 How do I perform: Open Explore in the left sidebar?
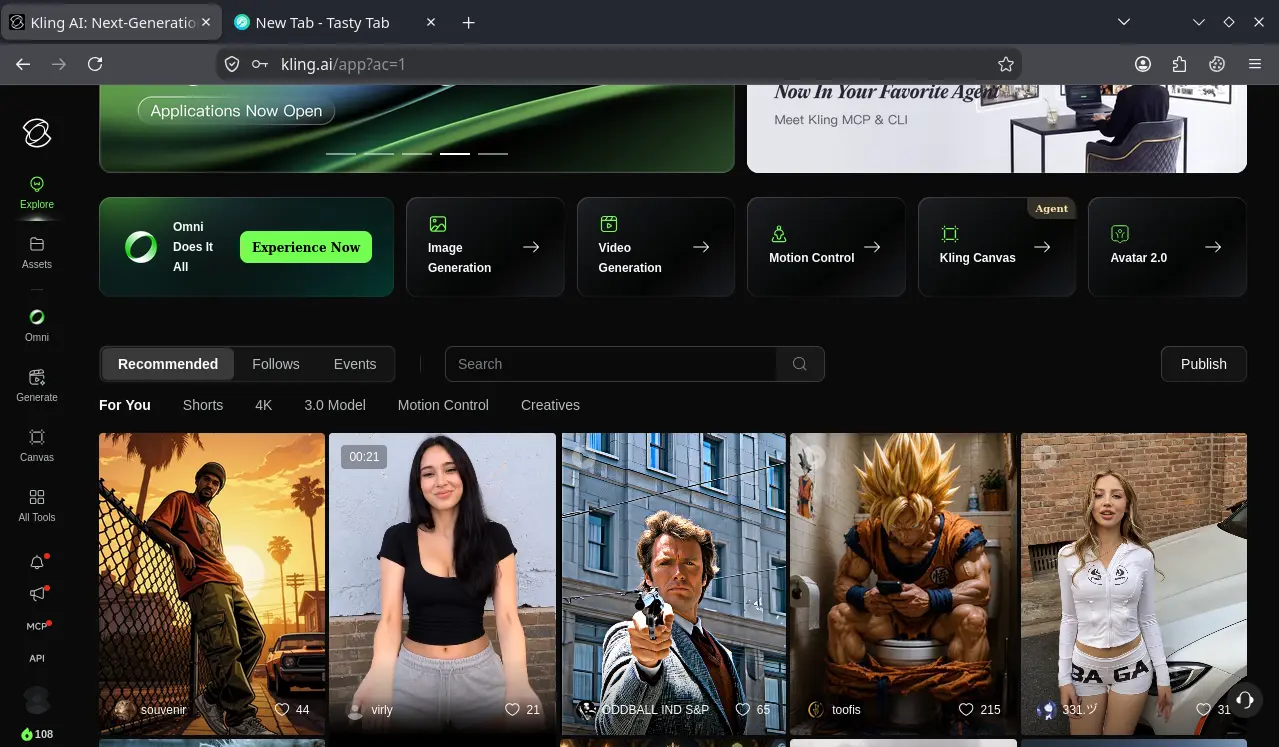click(37, 193)
